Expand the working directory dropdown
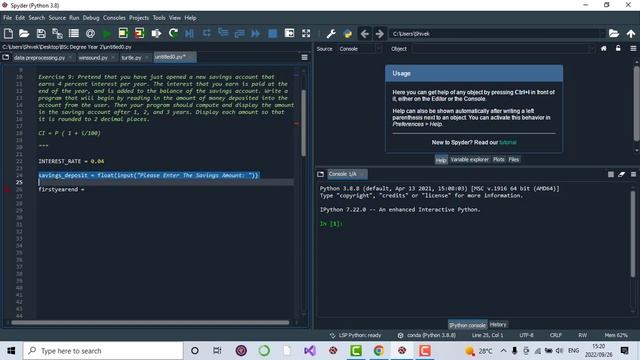640x360 pixels. coord(602,34)
